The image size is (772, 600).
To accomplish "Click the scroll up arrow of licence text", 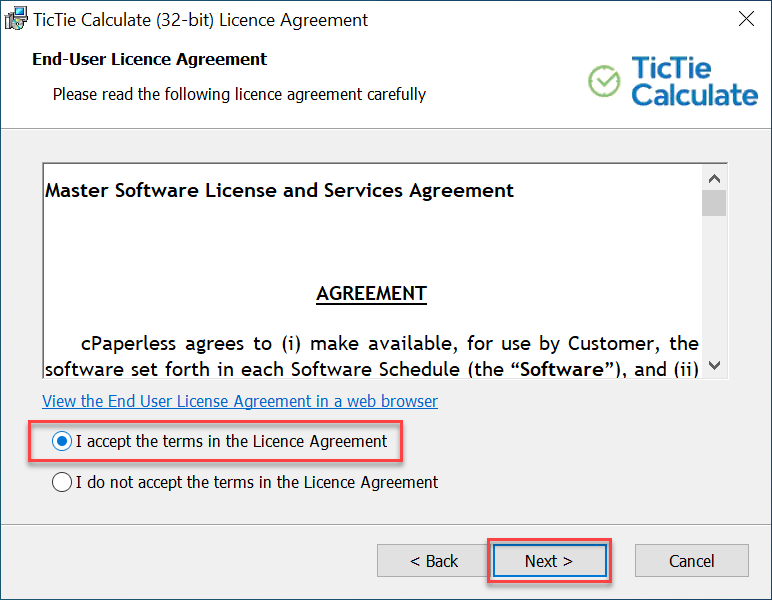I will (714, 179).
